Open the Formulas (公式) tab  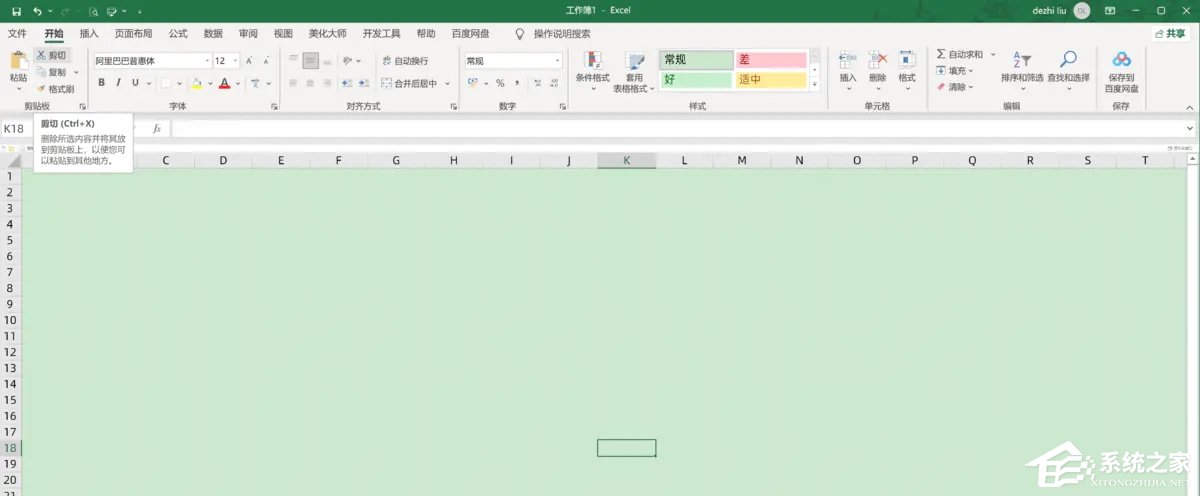pyautogui.click(x=178, y=33)
